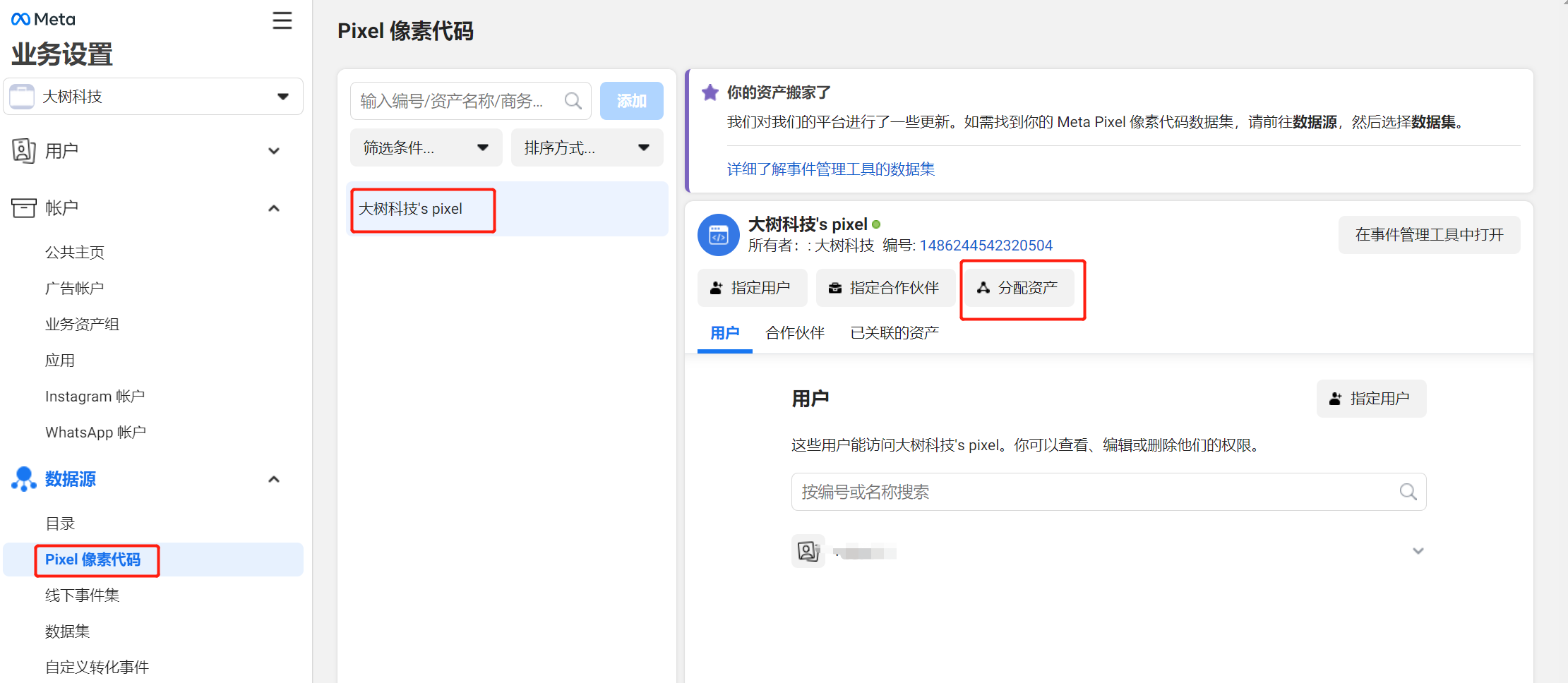Screen dimensions: 1568x683
Task: Collapse the 帐户 sidebar section
Action: click(x=274, y=208)
